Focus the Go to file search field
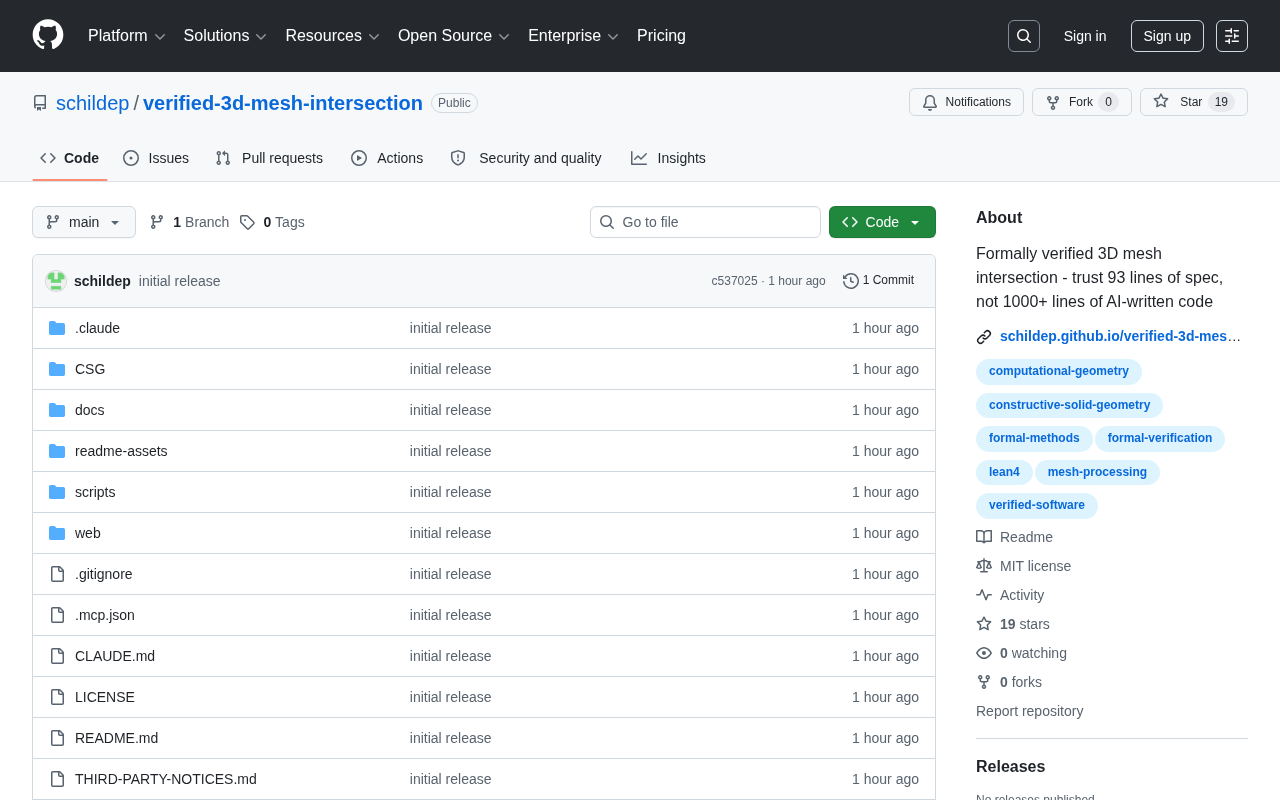 coord(705,222)
